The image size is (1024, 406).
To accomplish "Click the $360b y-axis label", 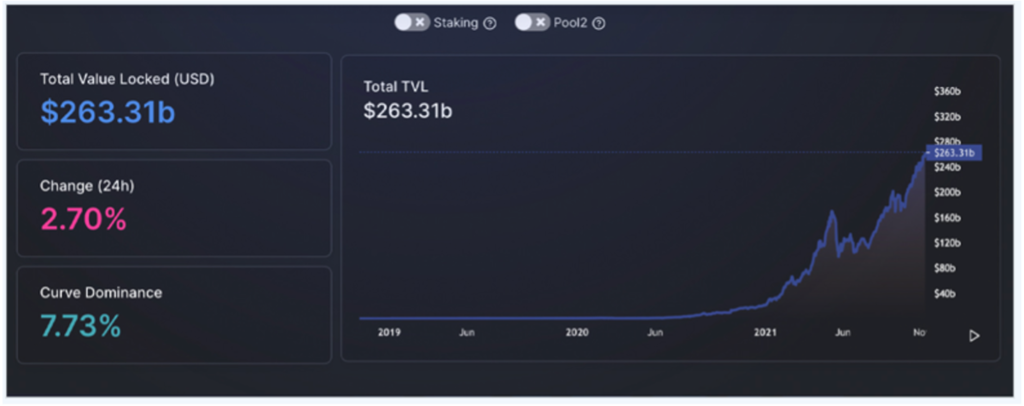I will [x=947, y=91].
